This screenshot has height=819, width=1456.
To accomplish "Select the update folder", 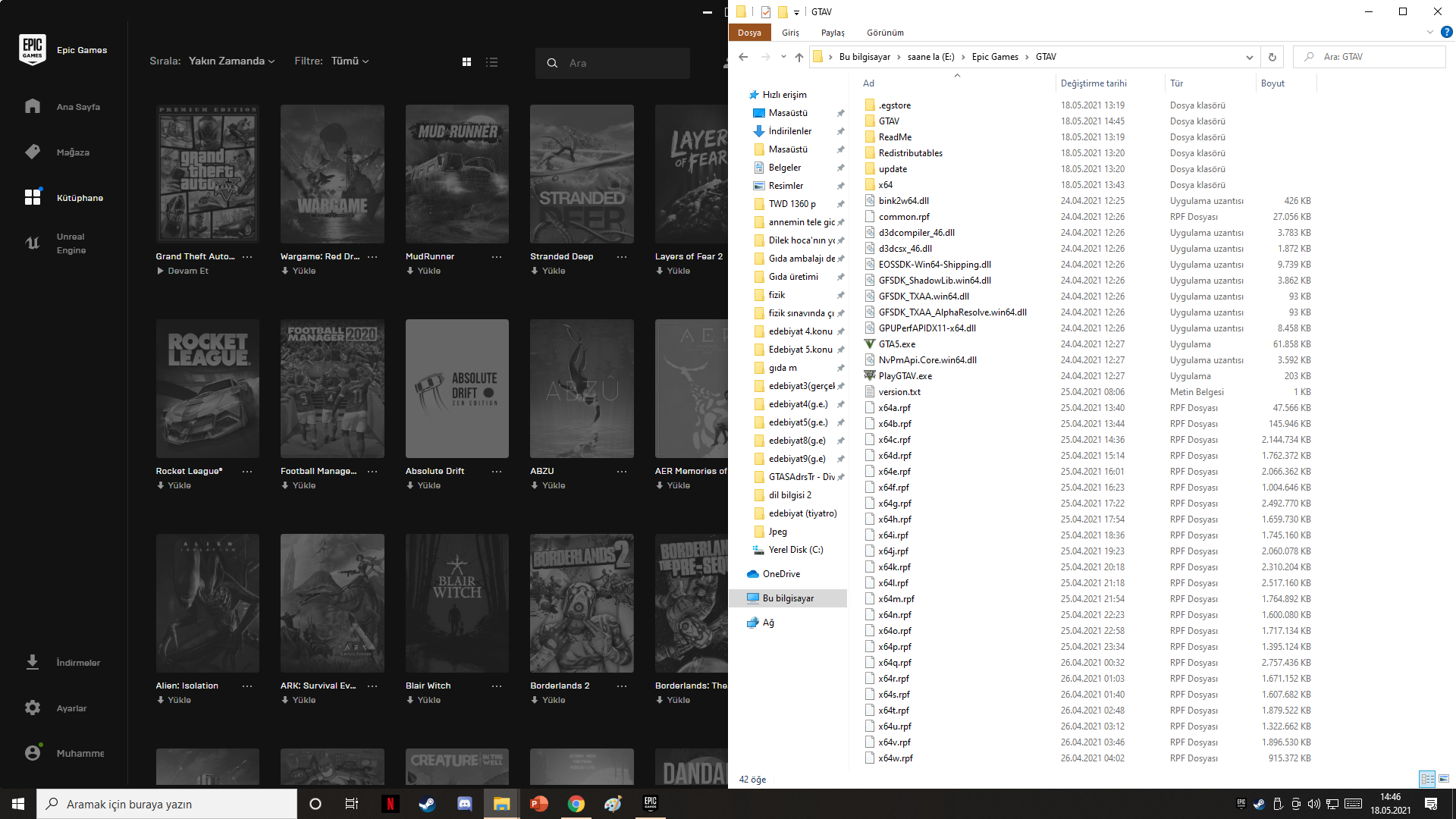I will [x=893, y=169].
